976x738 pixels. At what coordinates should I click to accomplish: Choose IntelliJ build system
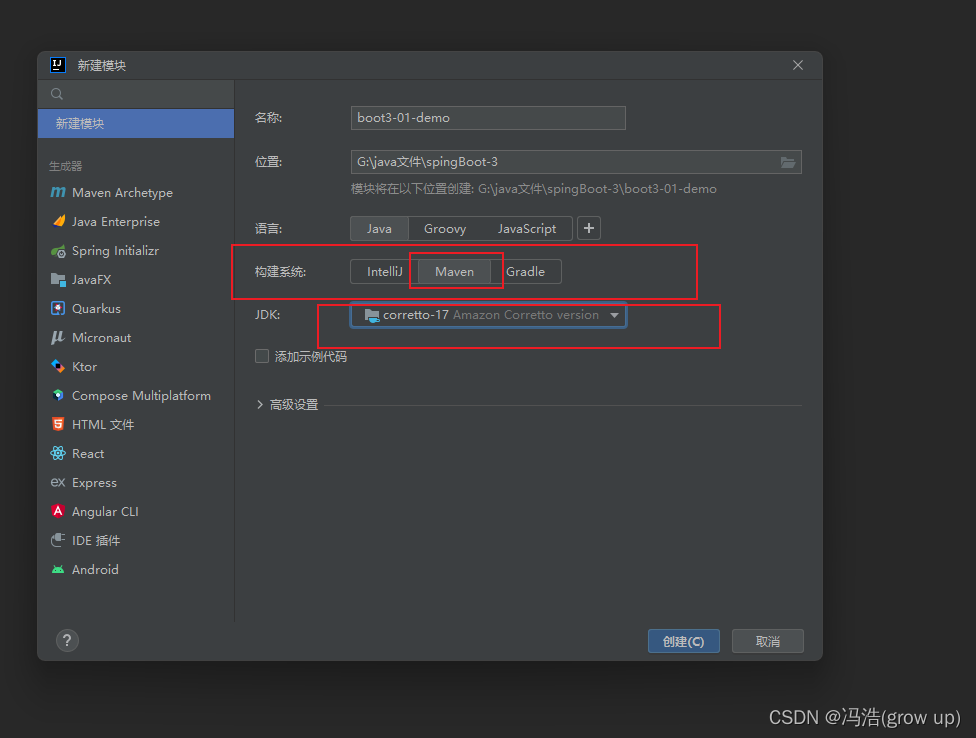click(x=385, y=272)
